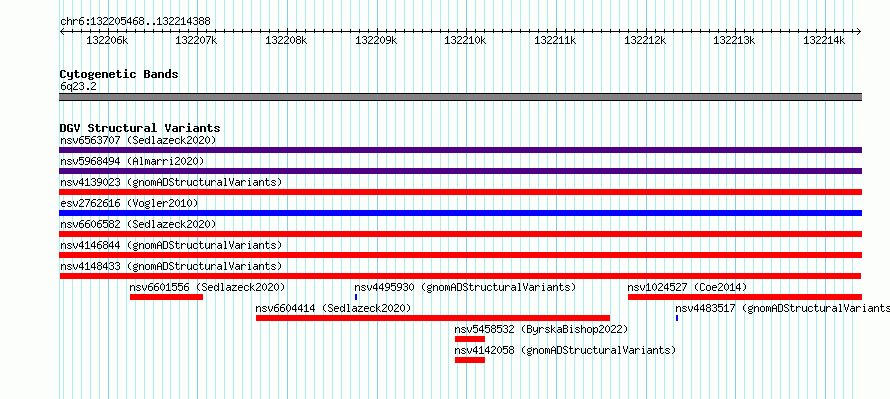890x399 pixels.
Task: Open the nsv6601556 (Sedlazeck2020) label
Action: click(x=207, y=287)
